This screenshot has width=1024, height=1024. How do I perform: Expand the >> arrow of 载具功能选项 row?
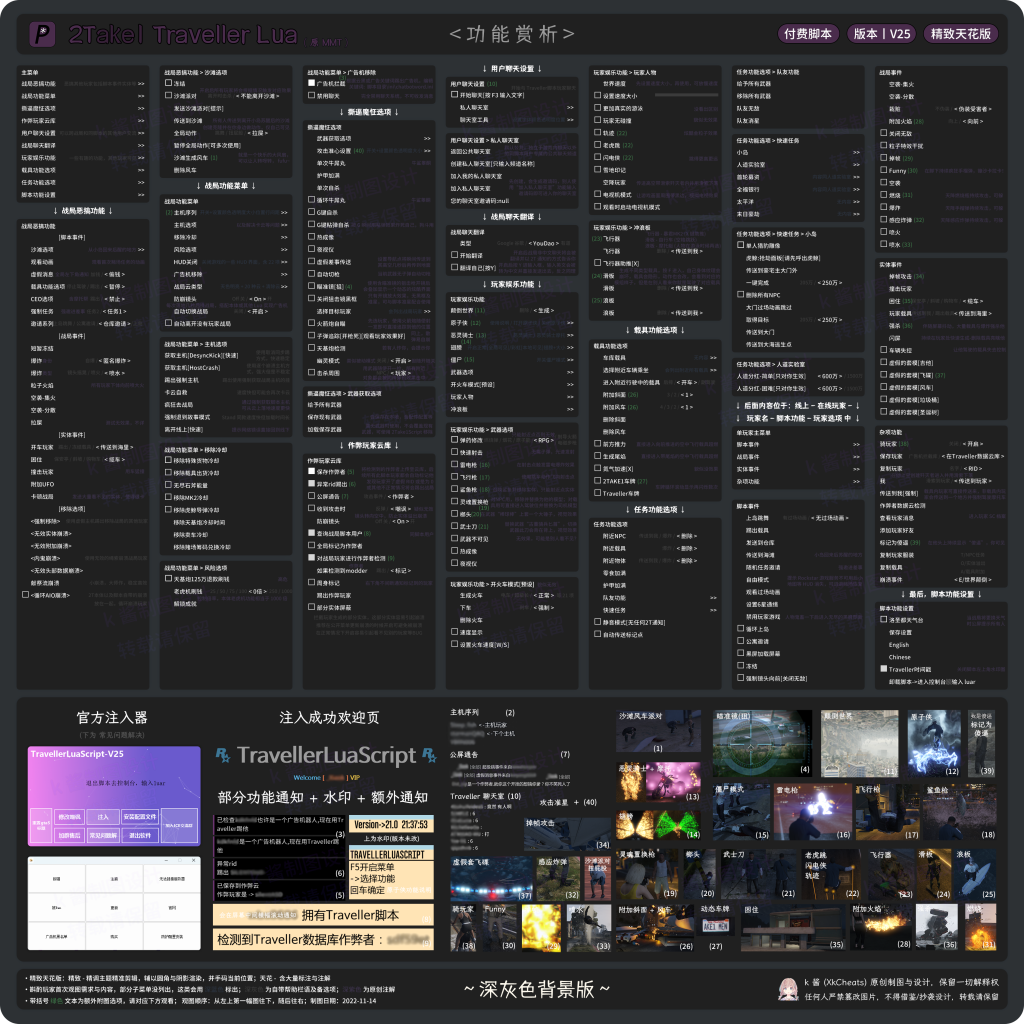141,170
